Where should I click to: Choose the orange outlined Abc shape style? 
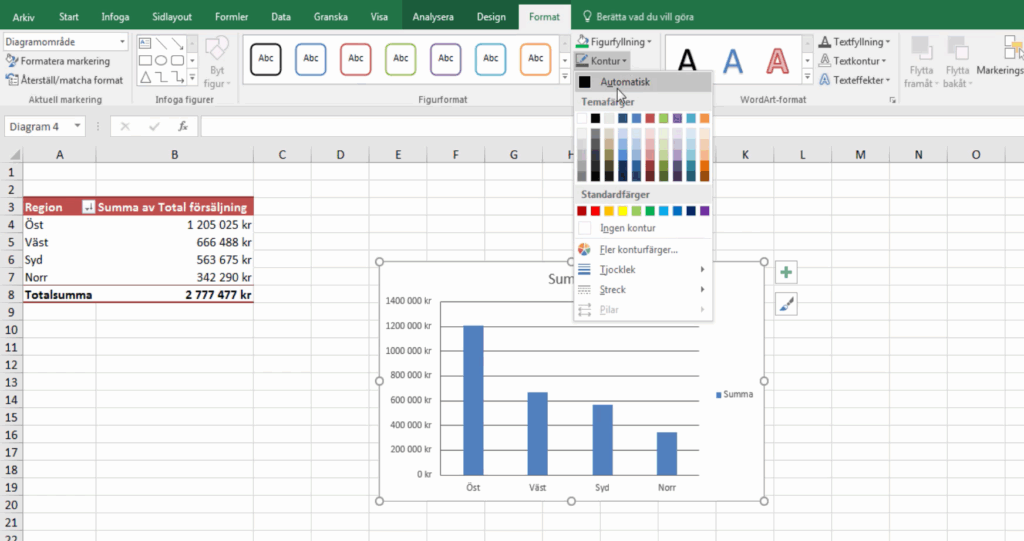coord(536,59)
